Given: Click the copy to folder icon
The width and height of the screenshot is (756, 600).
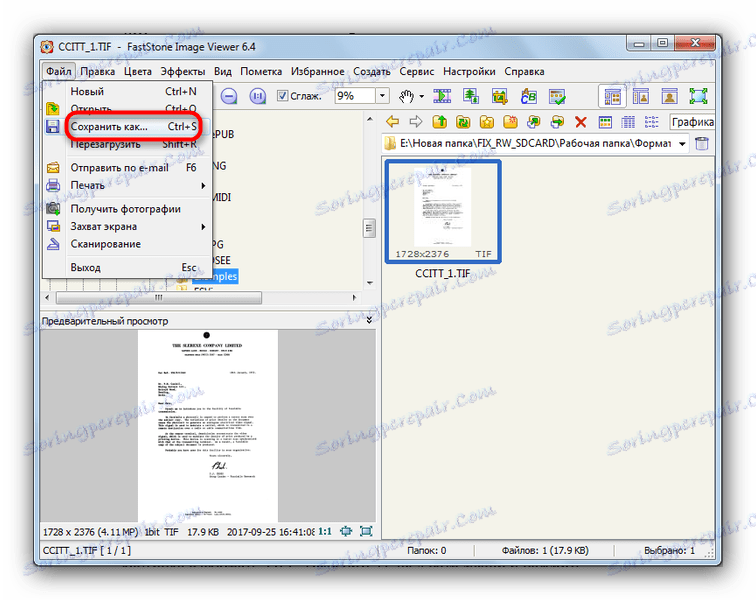Looking at the screenshot, I should point(534,122).
